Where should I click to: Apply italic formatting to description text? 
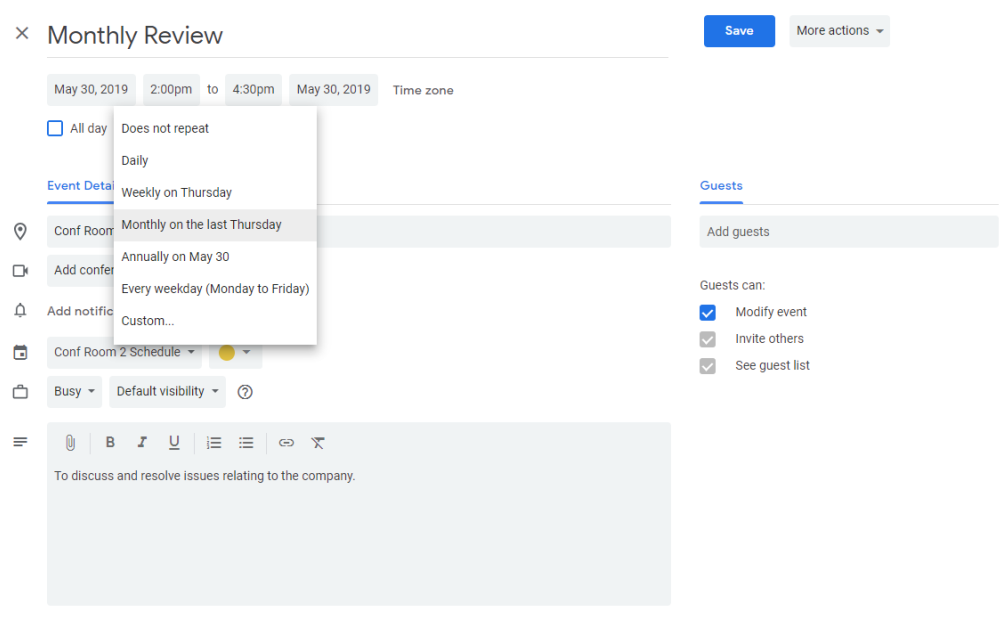click(142, 442)
